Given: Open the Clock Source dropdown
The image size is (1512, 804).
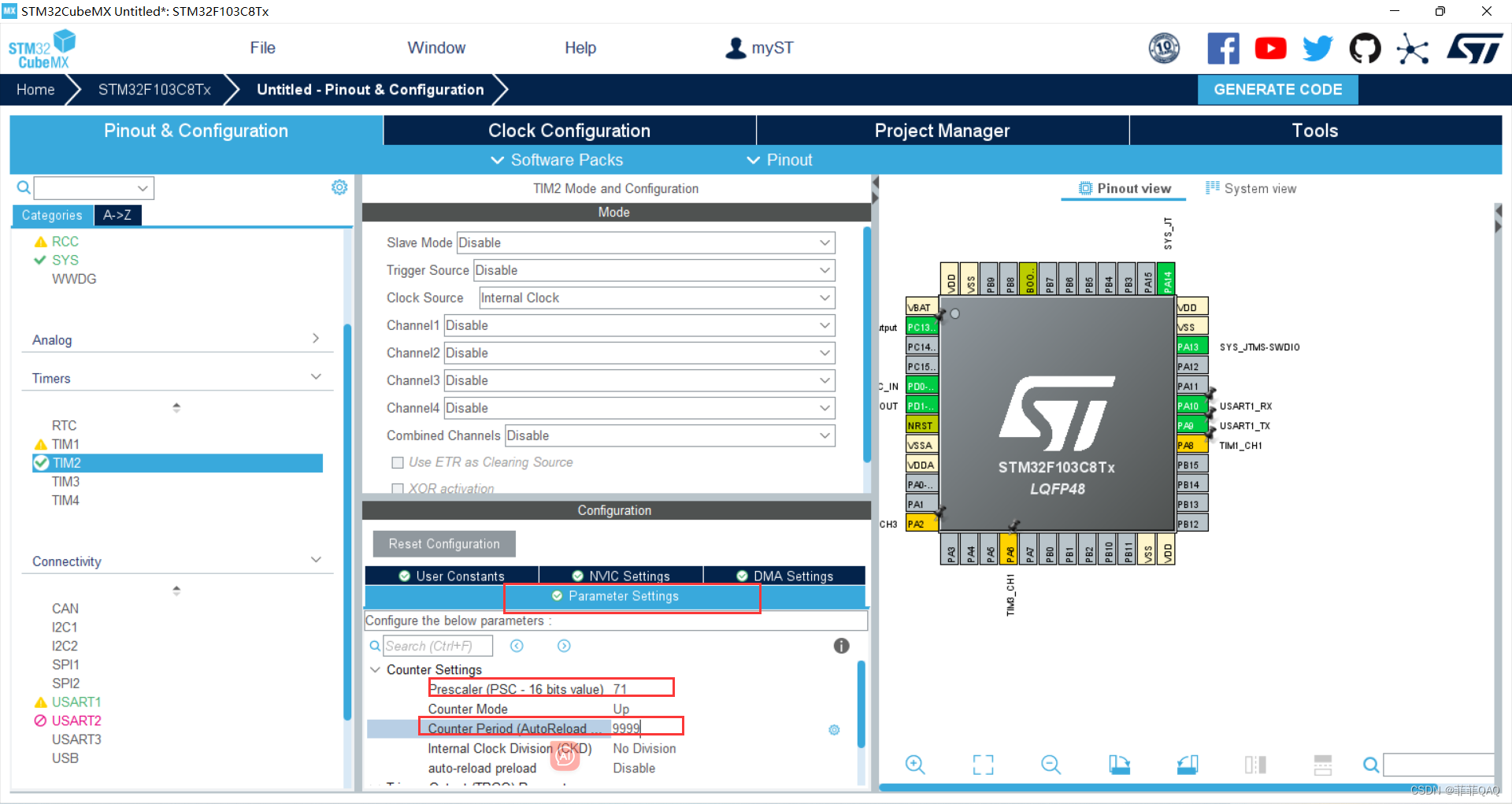Looking at the screenshot, I should click(x=657, y=298).
